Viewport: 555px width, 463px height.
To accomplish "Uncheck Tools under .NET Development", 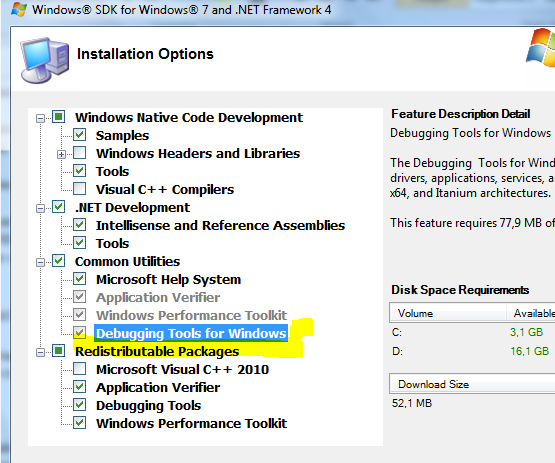I will 80,243.
